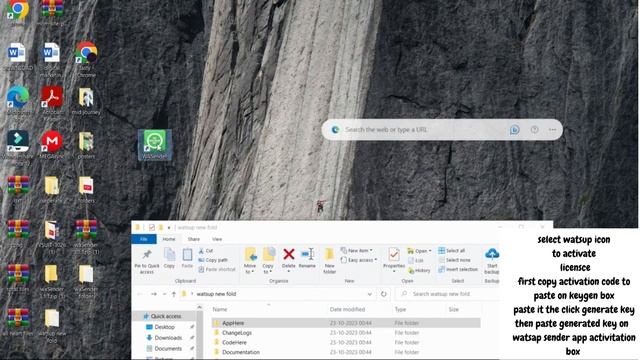Image resolution: width=640 pixels, height=360 pixels.
Task: Open the recent locations dropdown arrow
Action: 164,294
